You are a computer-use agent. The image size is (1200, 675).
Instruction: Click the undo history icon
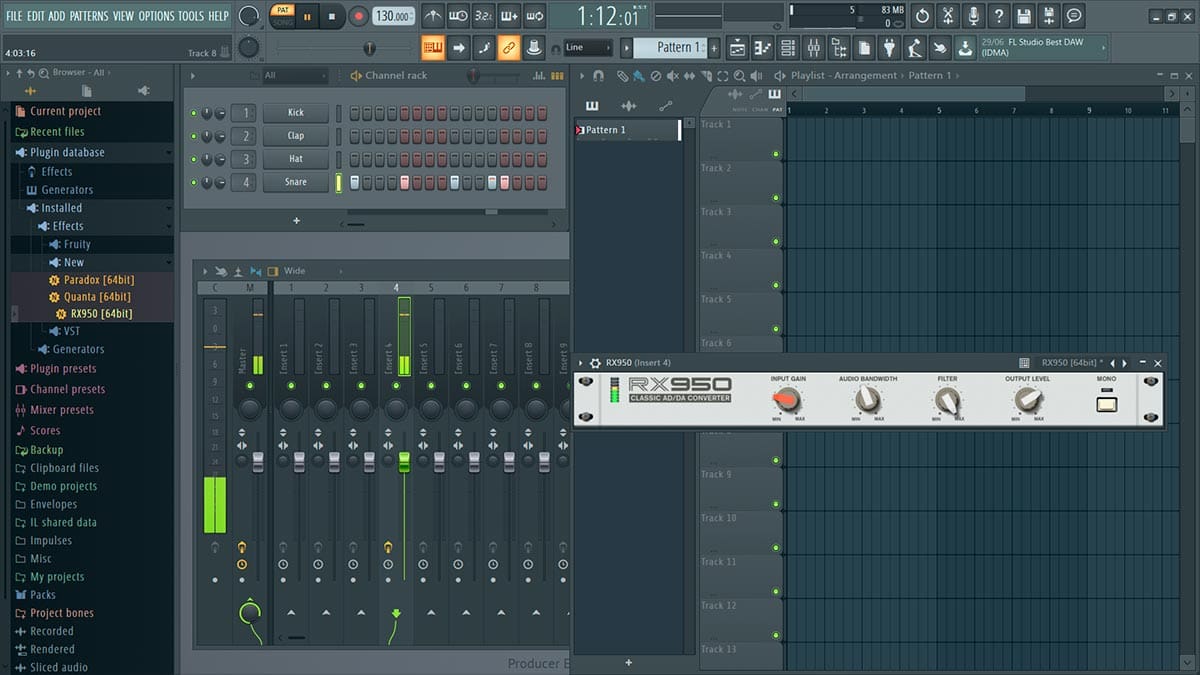922,16
